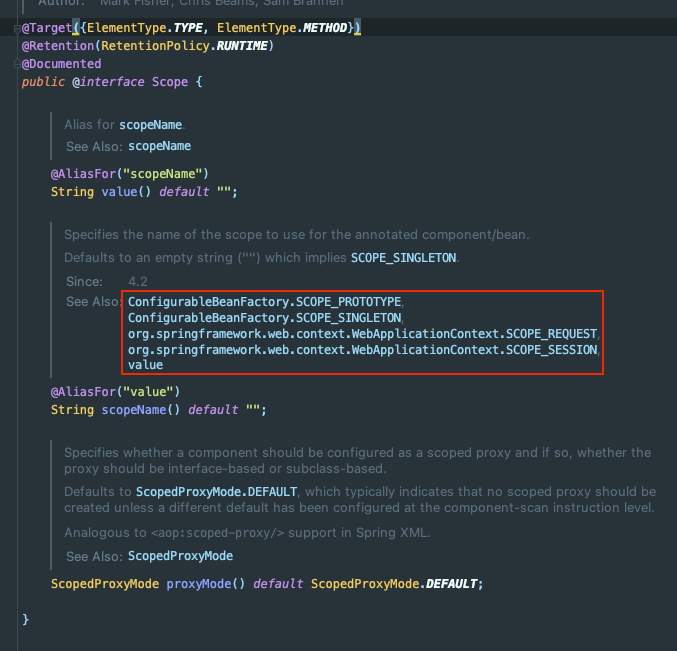The image size is (677, 651).
Task: Click the 'Since: 4.2' version value
Action: [x=138, y=281]
